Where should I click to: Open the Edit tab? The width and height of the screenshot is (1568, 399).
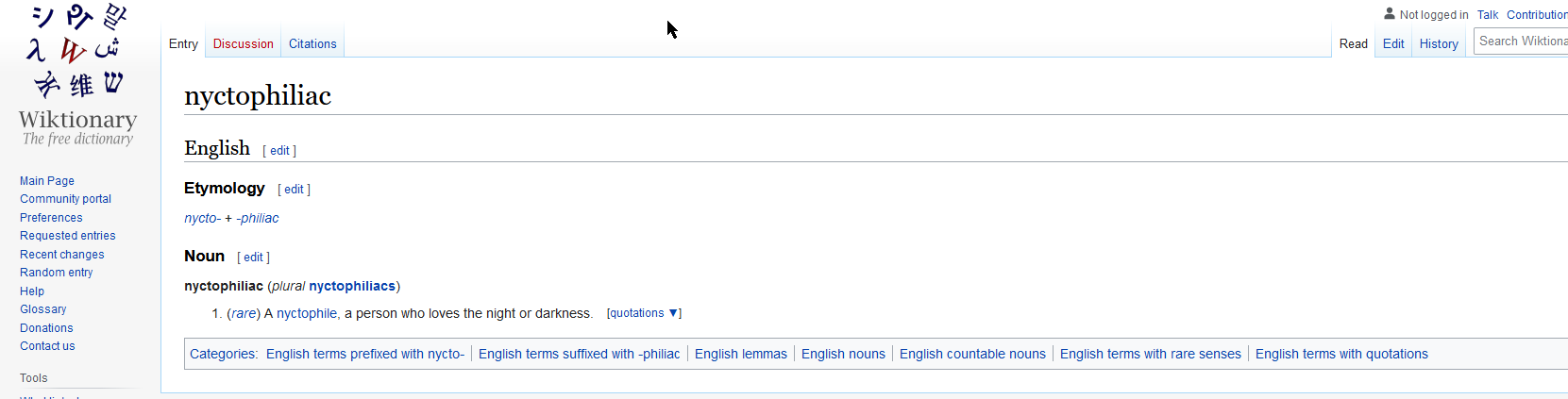(x=1393, y=43)
